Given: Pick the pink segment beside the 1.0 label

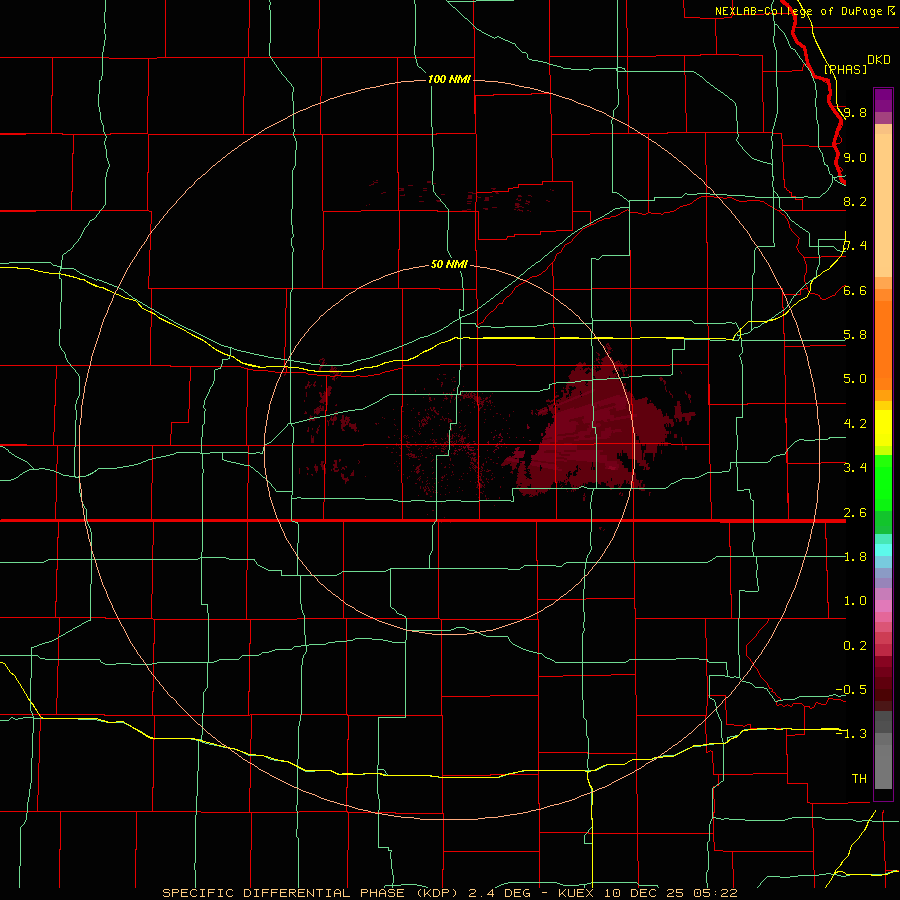Looking at the screenshot, I should click(x=883, y=606).
